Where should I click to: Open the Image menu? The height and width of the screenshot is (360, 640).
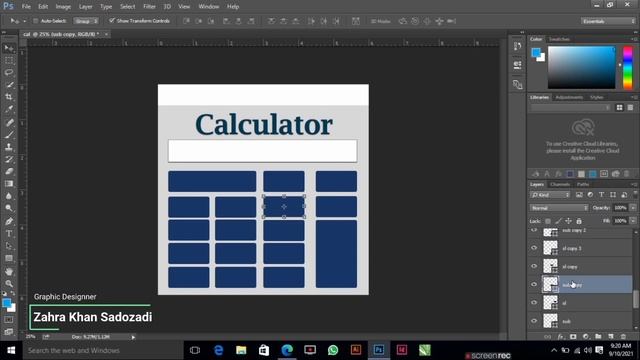click(x=63, y=7)
